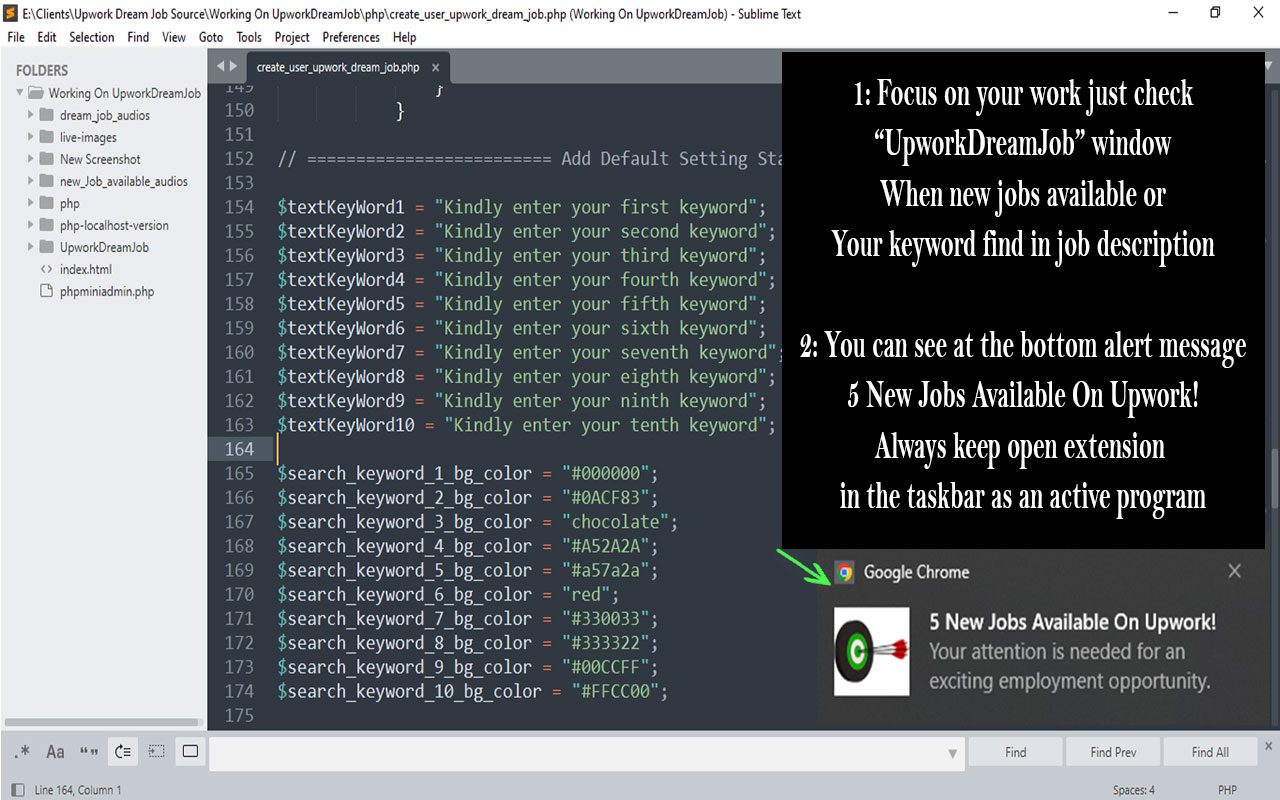Open phpminiadmin.php in sidebar
The image size is (1280, 800).
(107, 291)
